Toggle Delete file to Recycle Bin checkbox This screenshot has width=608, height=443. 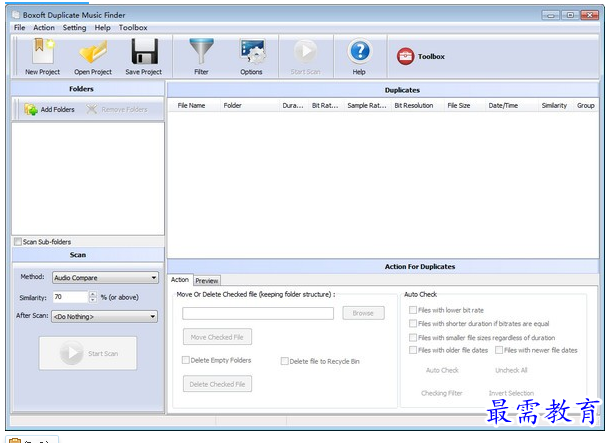coord(285,361)
